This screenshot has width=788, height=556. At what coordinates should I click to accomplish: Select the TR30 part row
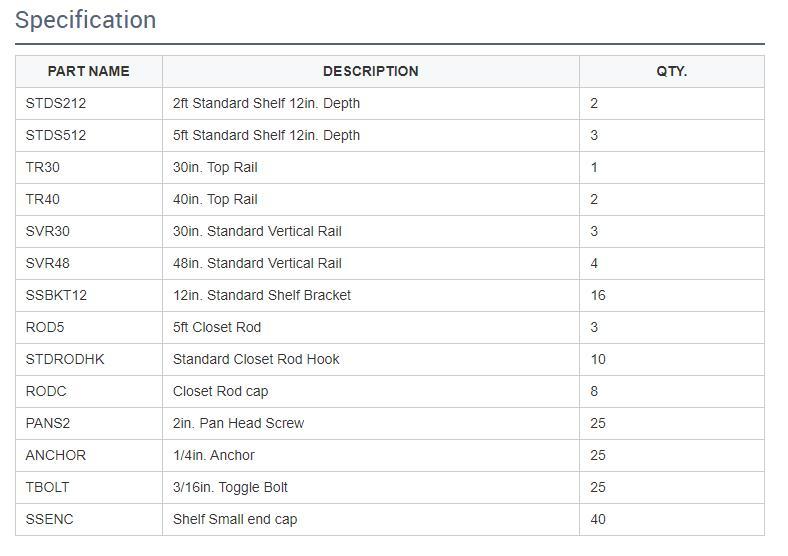[390, 167]
